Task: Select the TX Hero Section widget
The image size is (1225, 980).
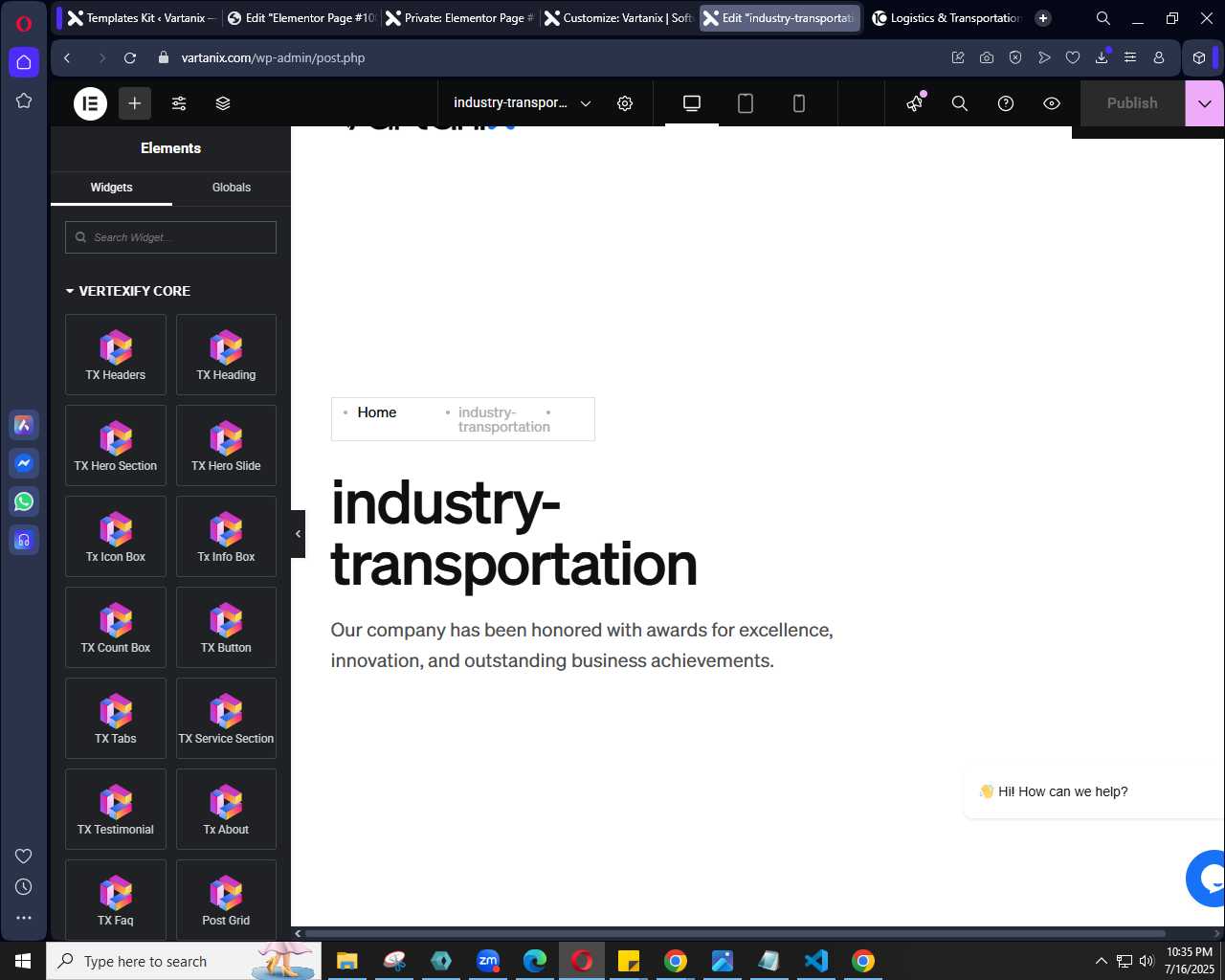Action: point(116,446)
